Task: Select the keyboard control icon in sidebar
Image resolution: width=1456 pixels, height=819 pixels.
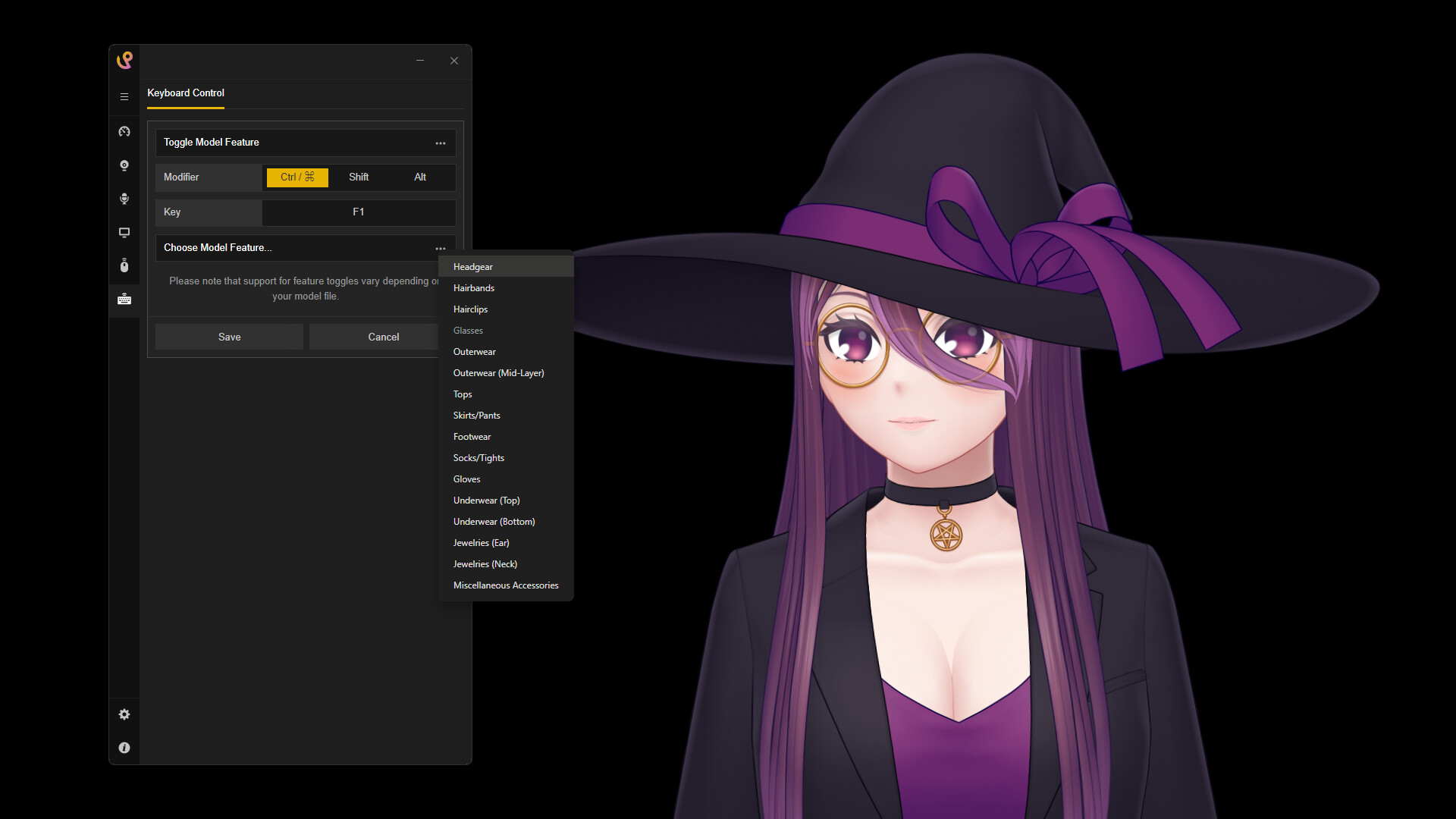Action: (x=124, y=299)
